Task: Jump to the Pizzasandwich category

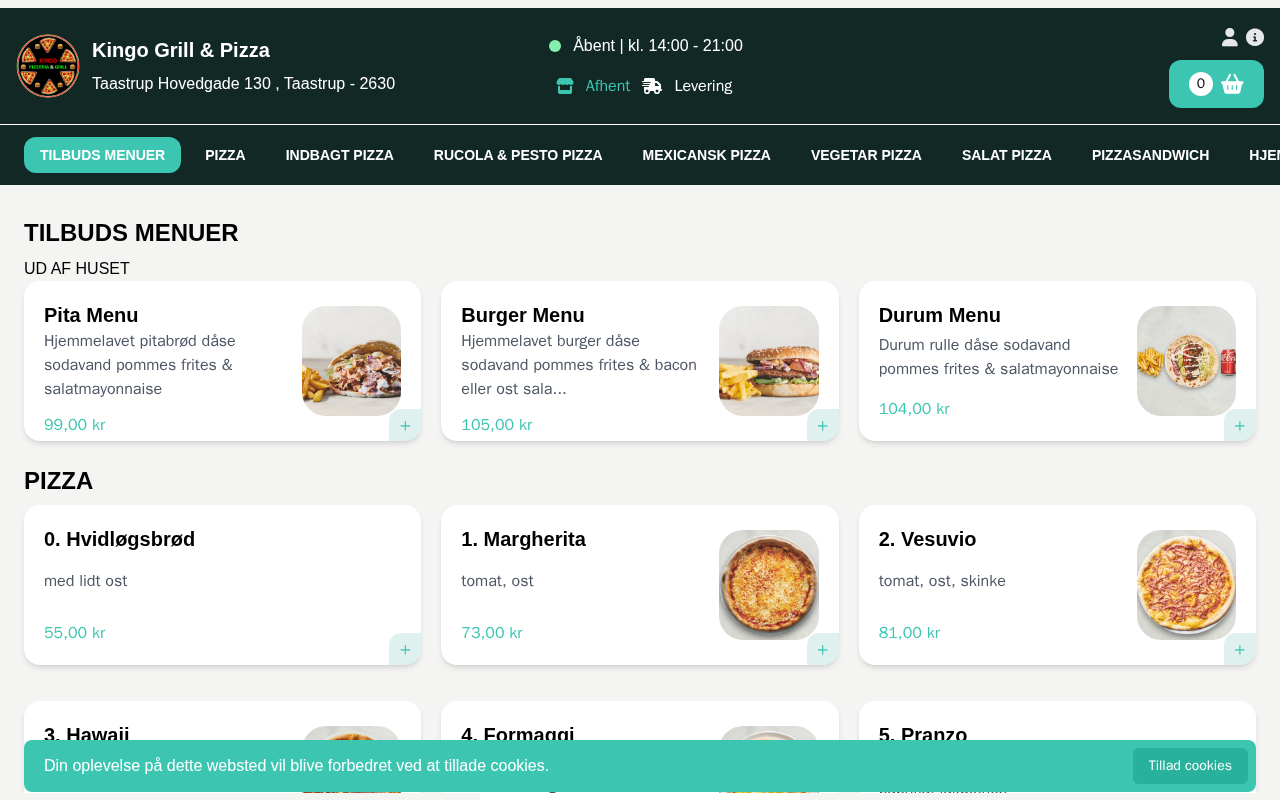Action: pos(1150,155)
